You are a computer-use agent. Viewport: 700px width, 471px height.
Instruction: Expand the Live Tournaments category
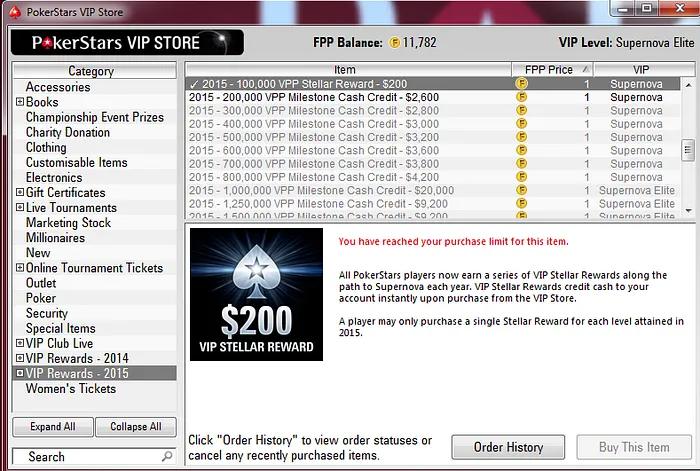(x=20, y=208)
